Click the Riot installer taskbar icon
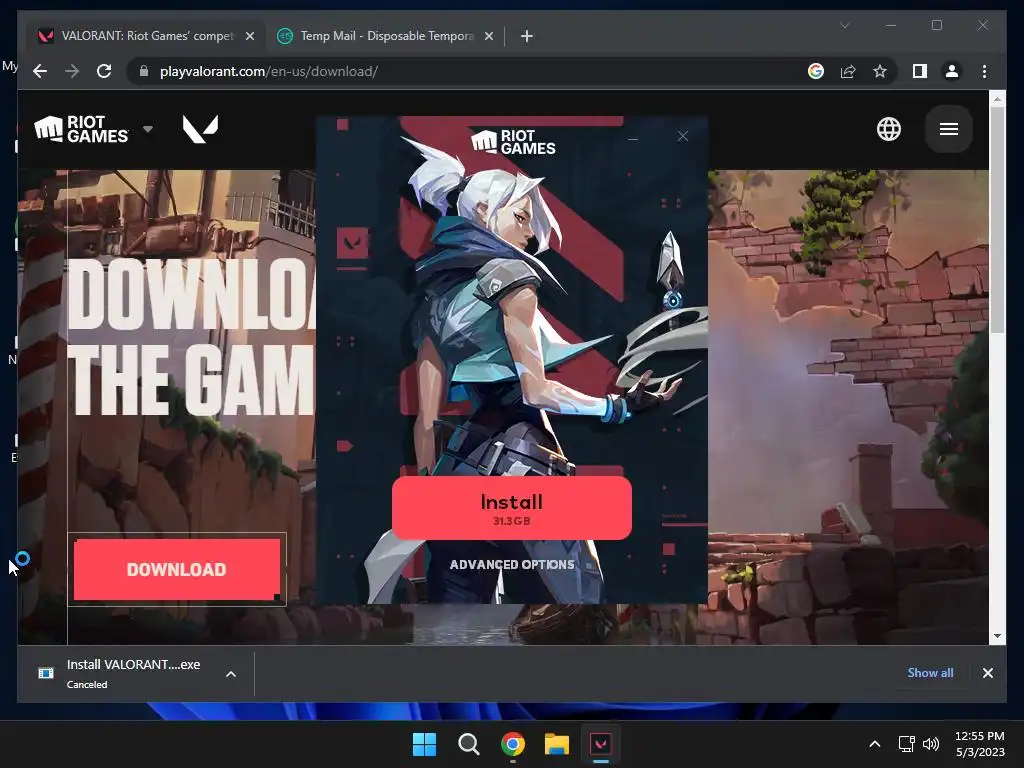This screenshot has width=1024, height=768. click(601, 744)
